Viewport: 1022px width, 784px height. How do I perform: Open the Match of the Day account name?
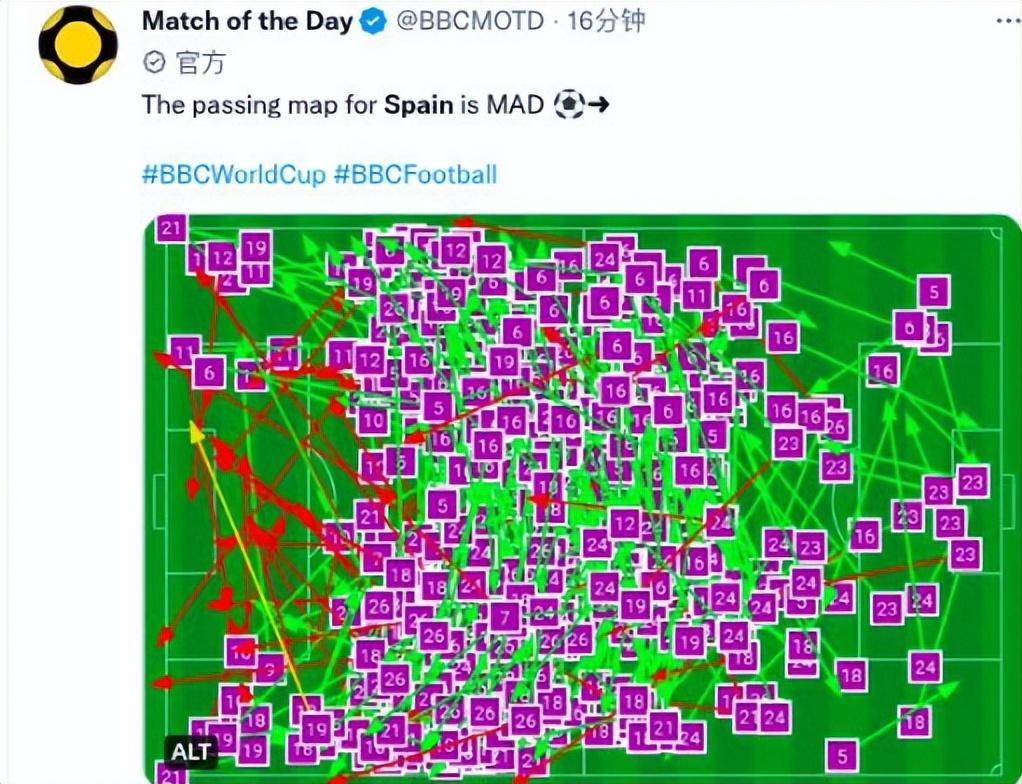[247, 21]
